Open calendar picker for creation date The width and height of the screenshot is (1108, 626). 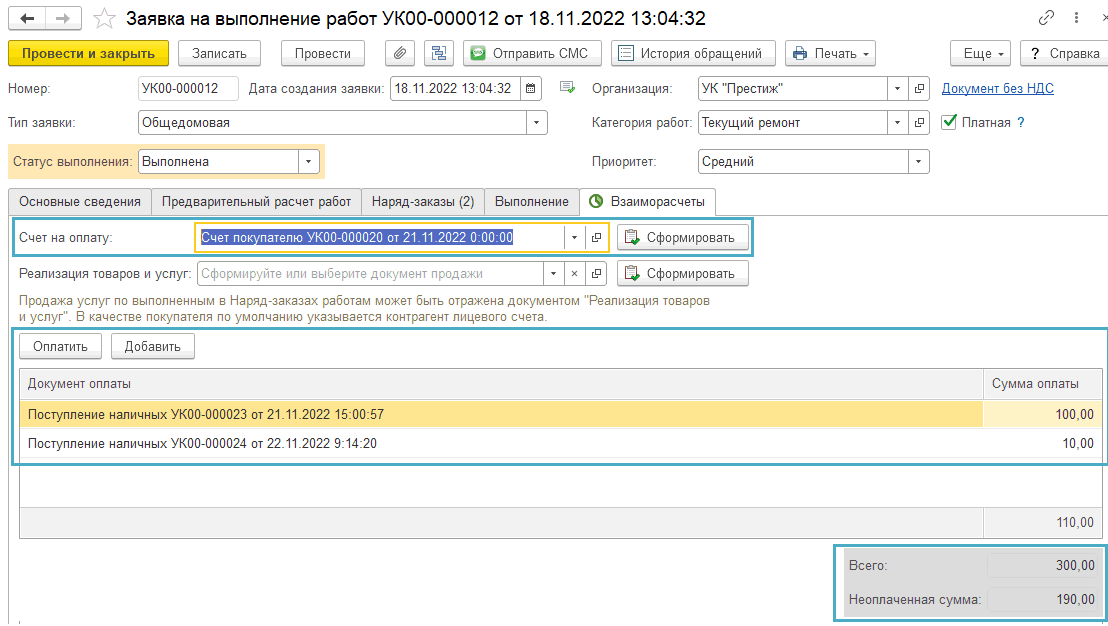531,88
